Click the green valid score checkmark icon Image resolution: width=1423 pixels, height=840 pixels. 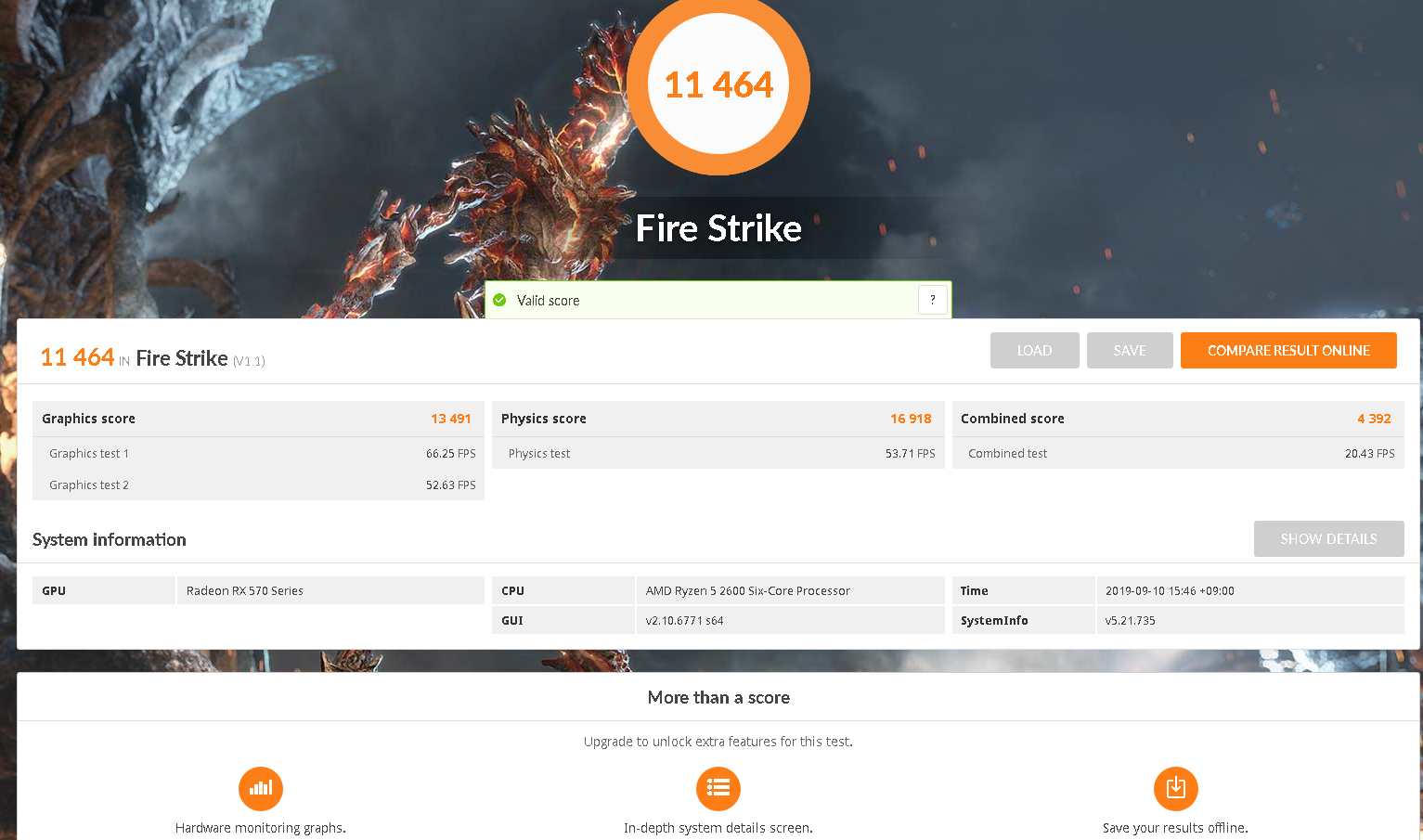tap(499, 300)
